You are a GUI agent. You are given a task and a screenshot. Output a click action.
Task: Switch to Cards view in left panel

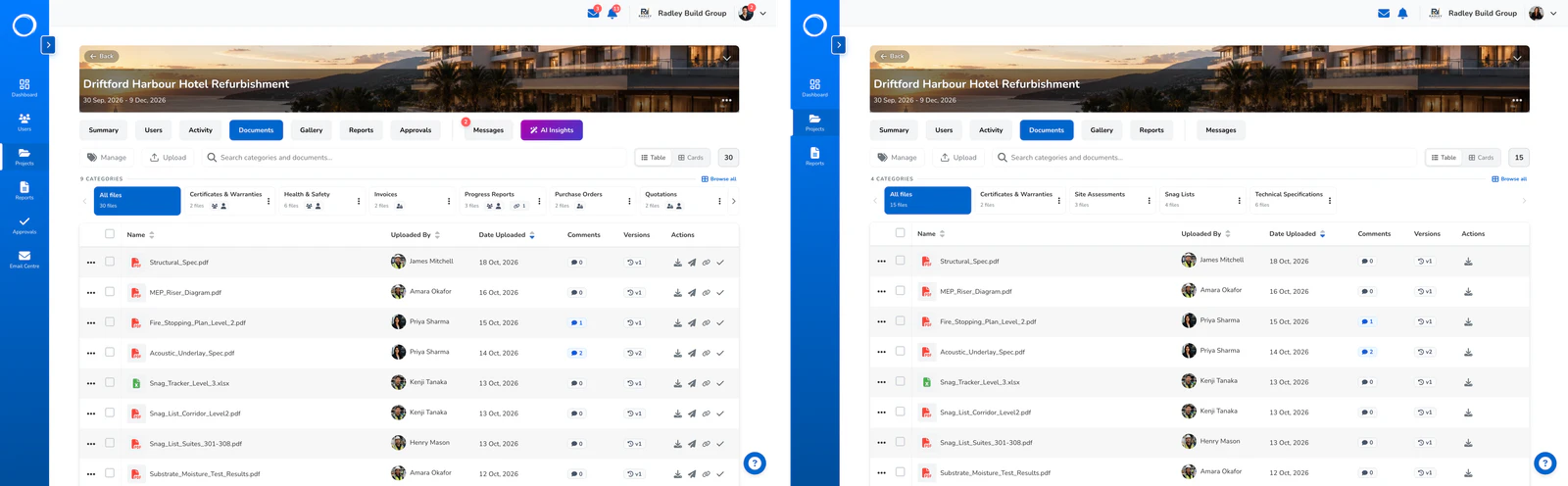pos(691,157)
